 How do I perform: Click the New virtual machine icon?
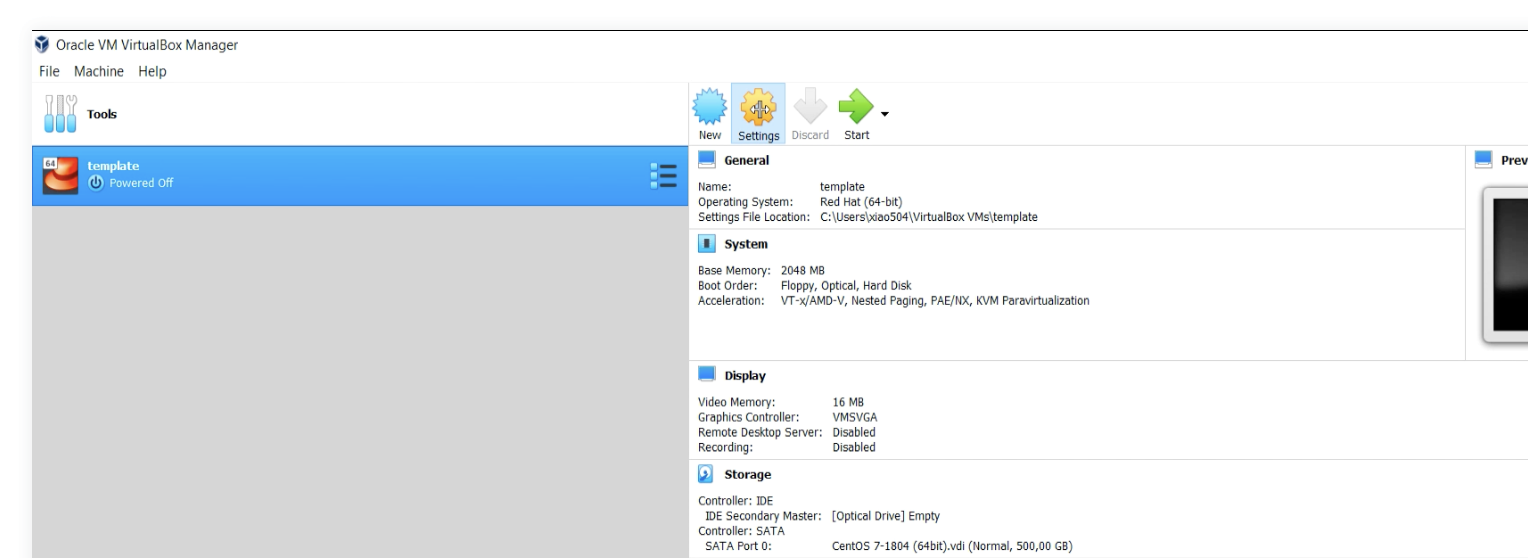[x=710, y=106]
